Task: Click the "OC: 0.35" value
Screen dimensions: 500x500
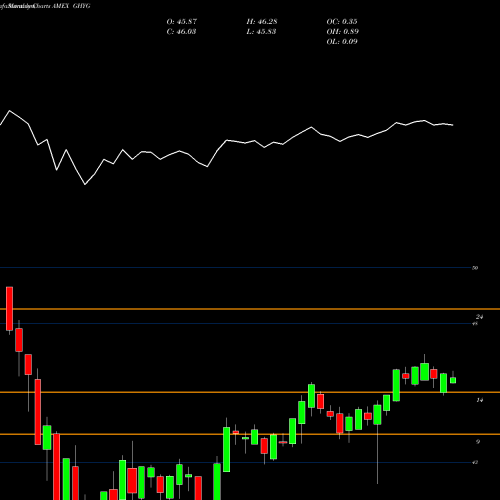Action: click(x=342, y=22)
